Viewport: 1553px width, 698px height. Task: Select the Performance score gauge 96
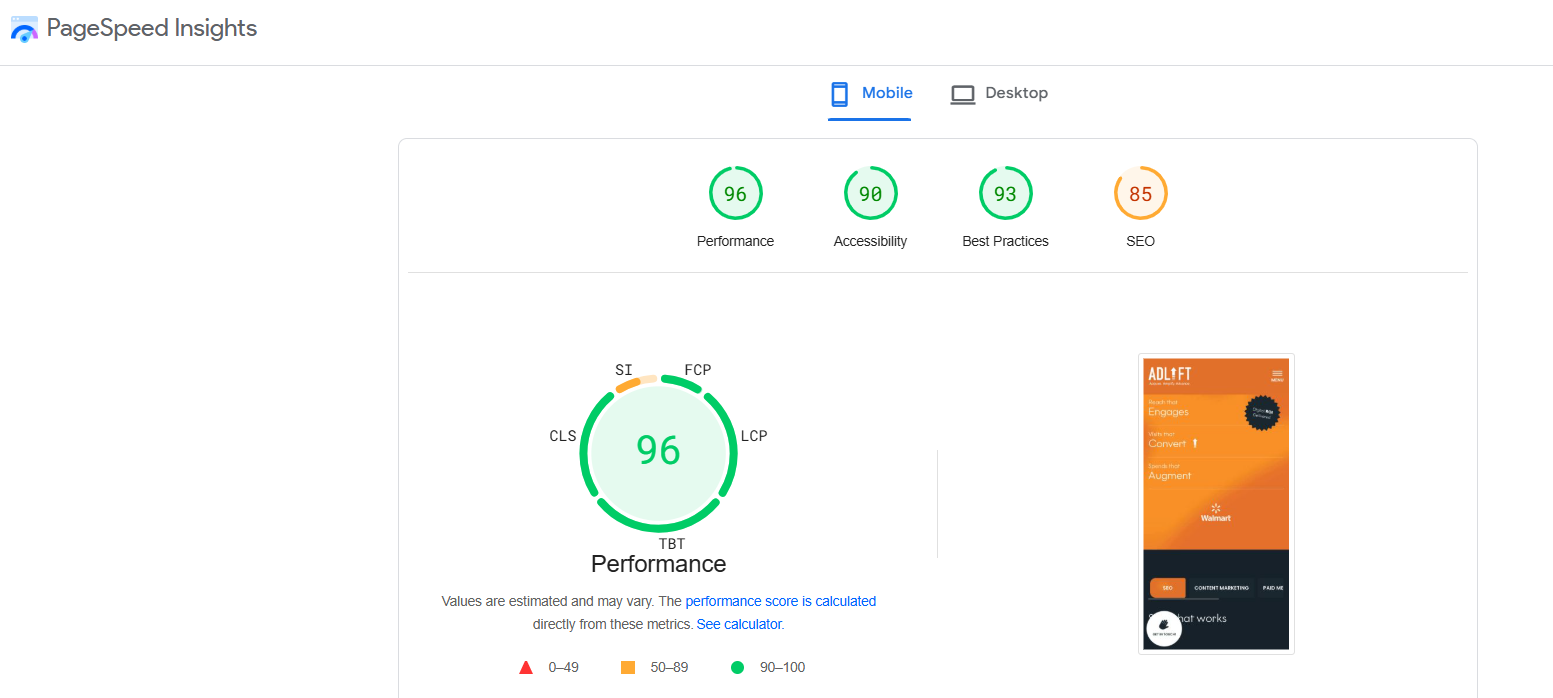735,194
